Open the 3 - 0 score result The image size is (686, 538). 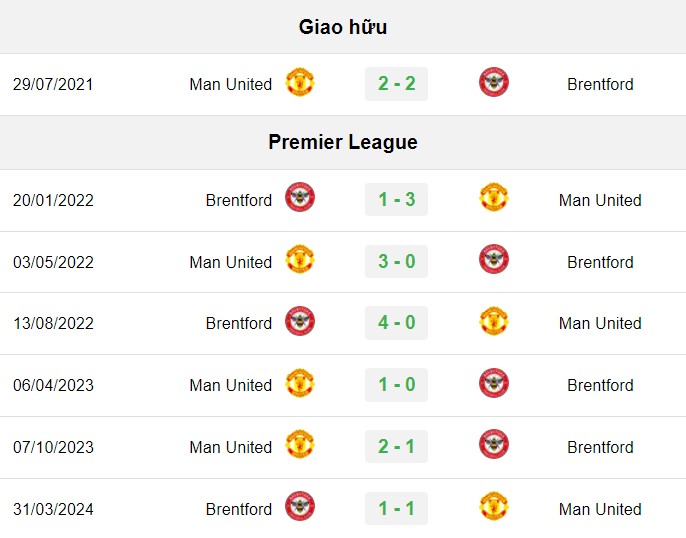(396, 262)
